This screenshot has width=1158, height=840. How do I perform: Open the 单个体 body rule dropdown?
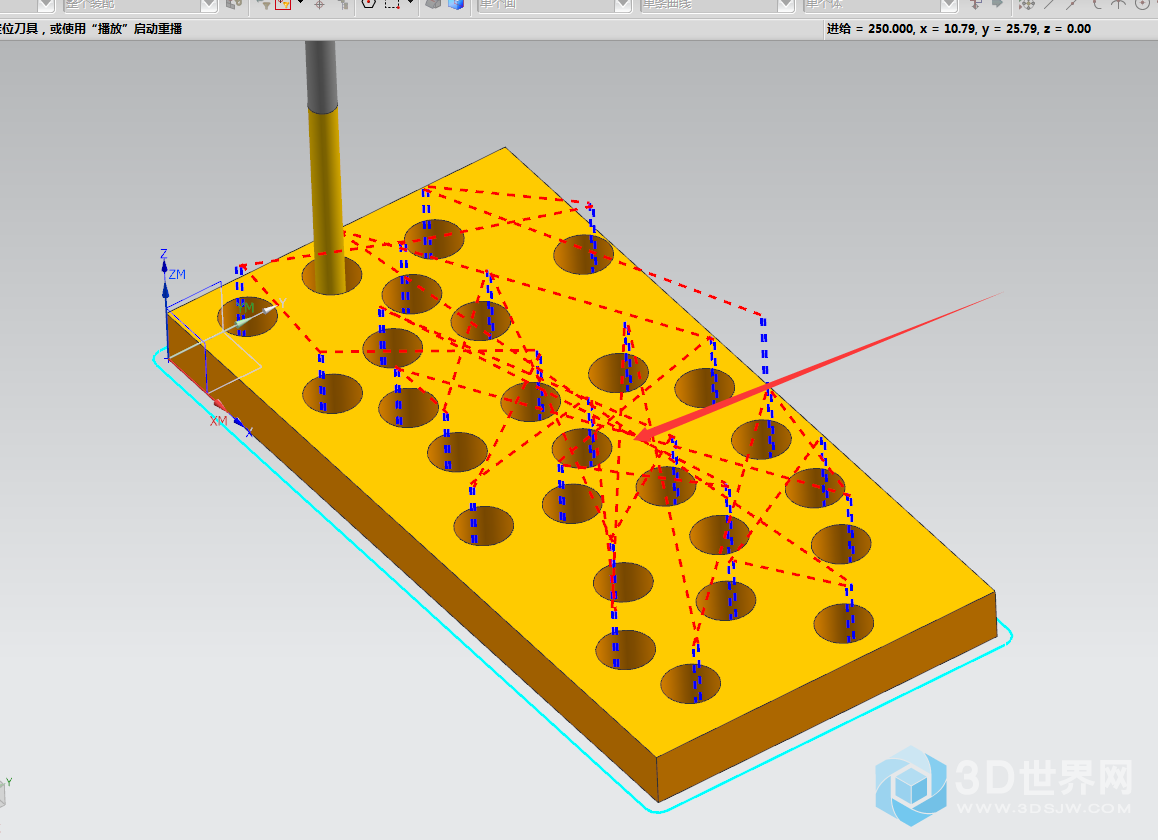[880, 4]
